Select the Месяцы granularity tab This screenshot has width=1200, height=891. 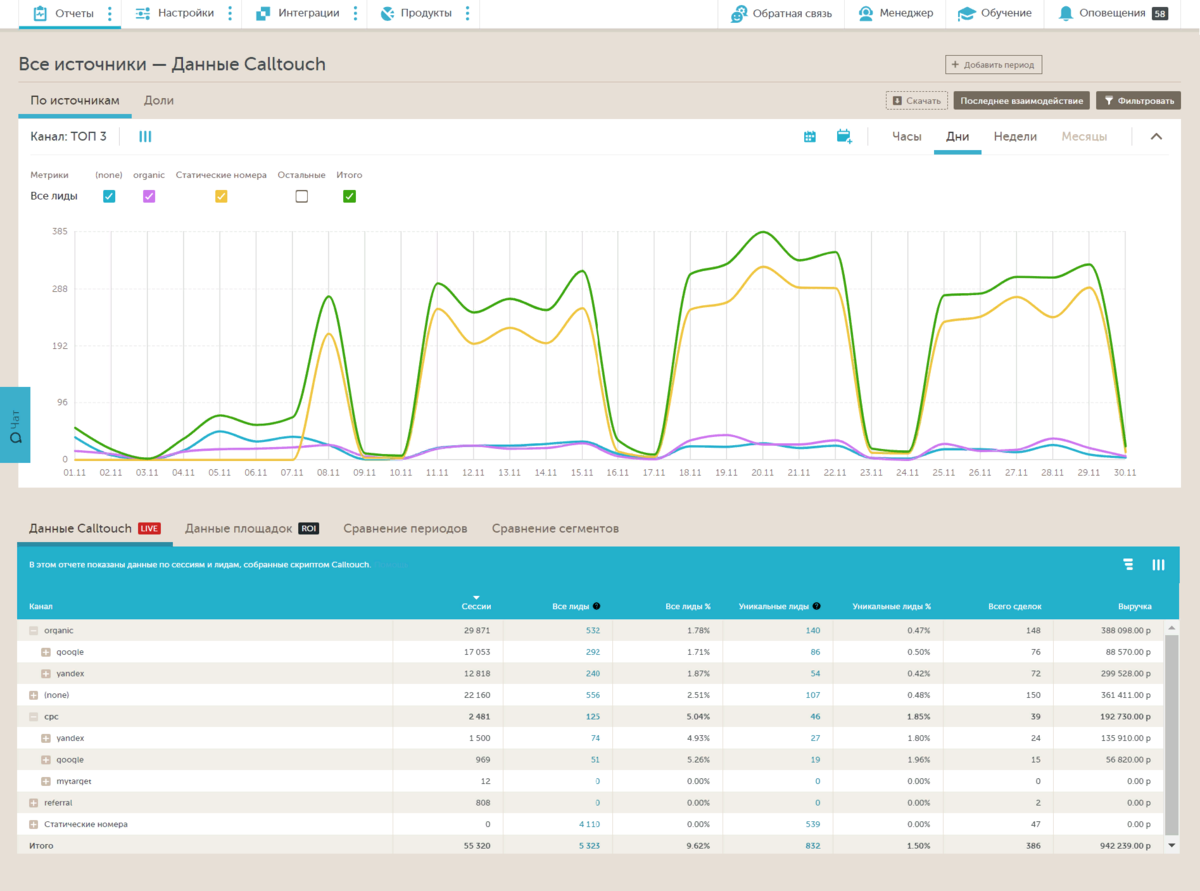click(1084, 136)
